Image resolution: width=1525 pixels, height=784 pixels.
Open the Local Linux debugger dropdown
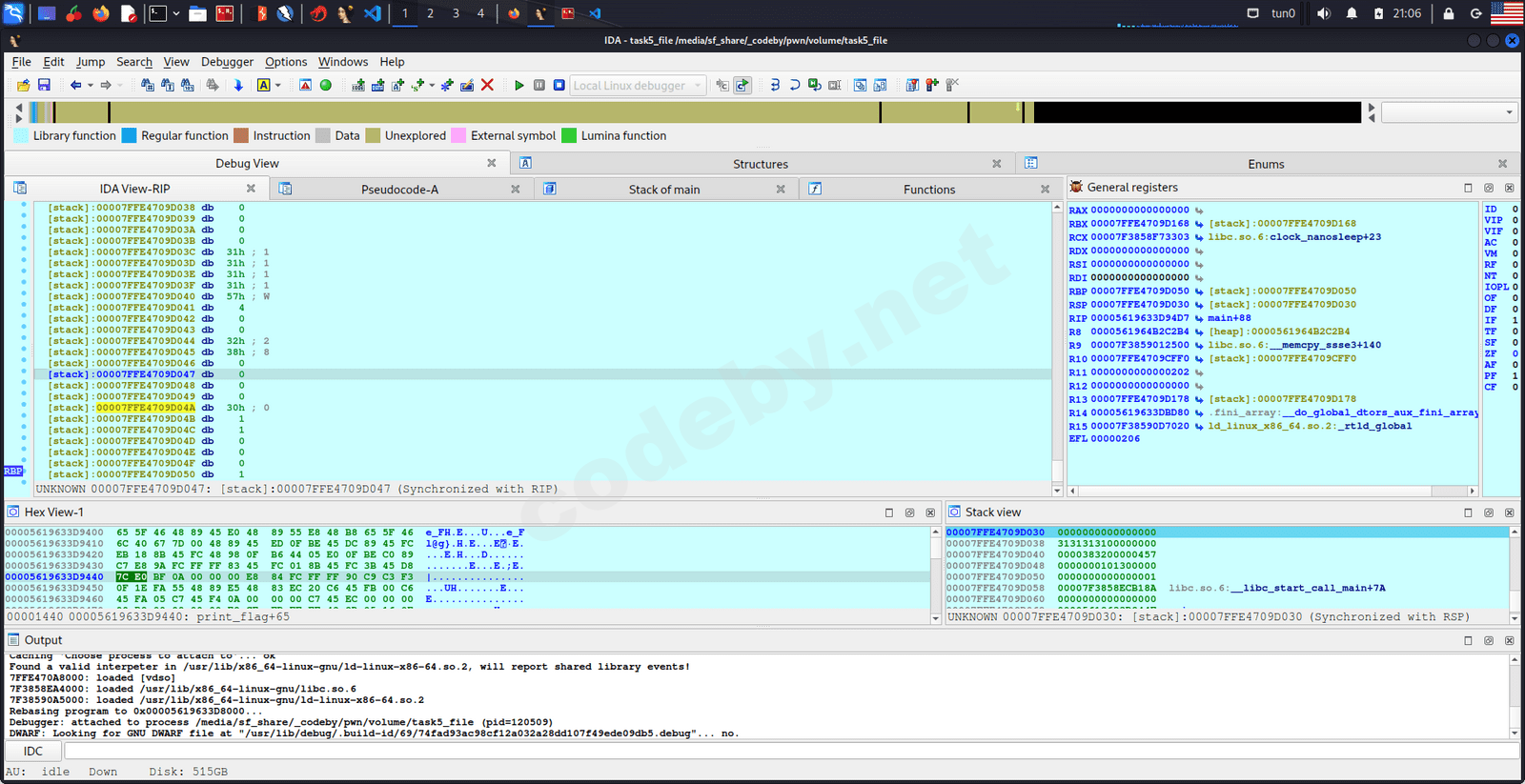pos(638,86)
